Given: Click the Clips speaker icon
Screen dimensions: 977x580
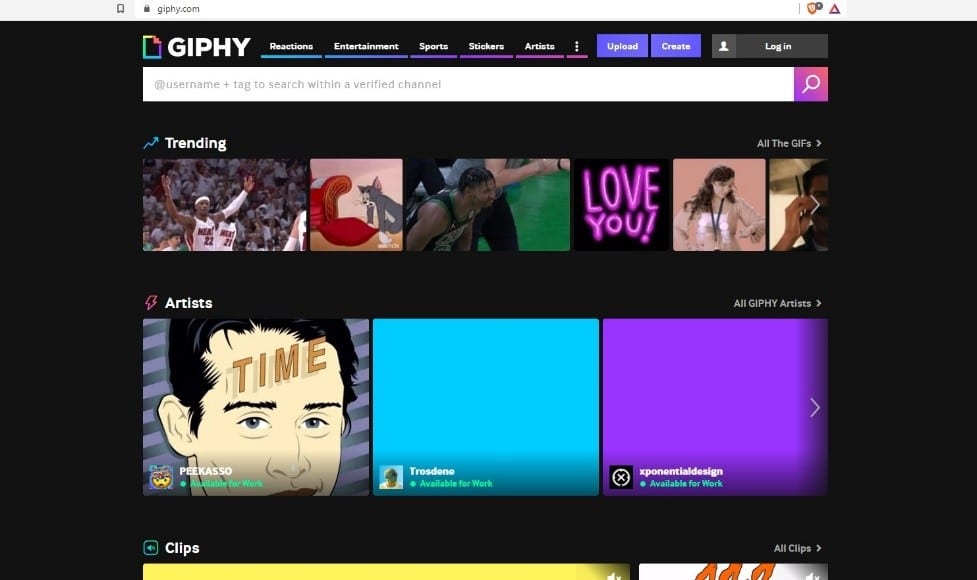Looking at the screenshot, I should click(x=151, y=548).
